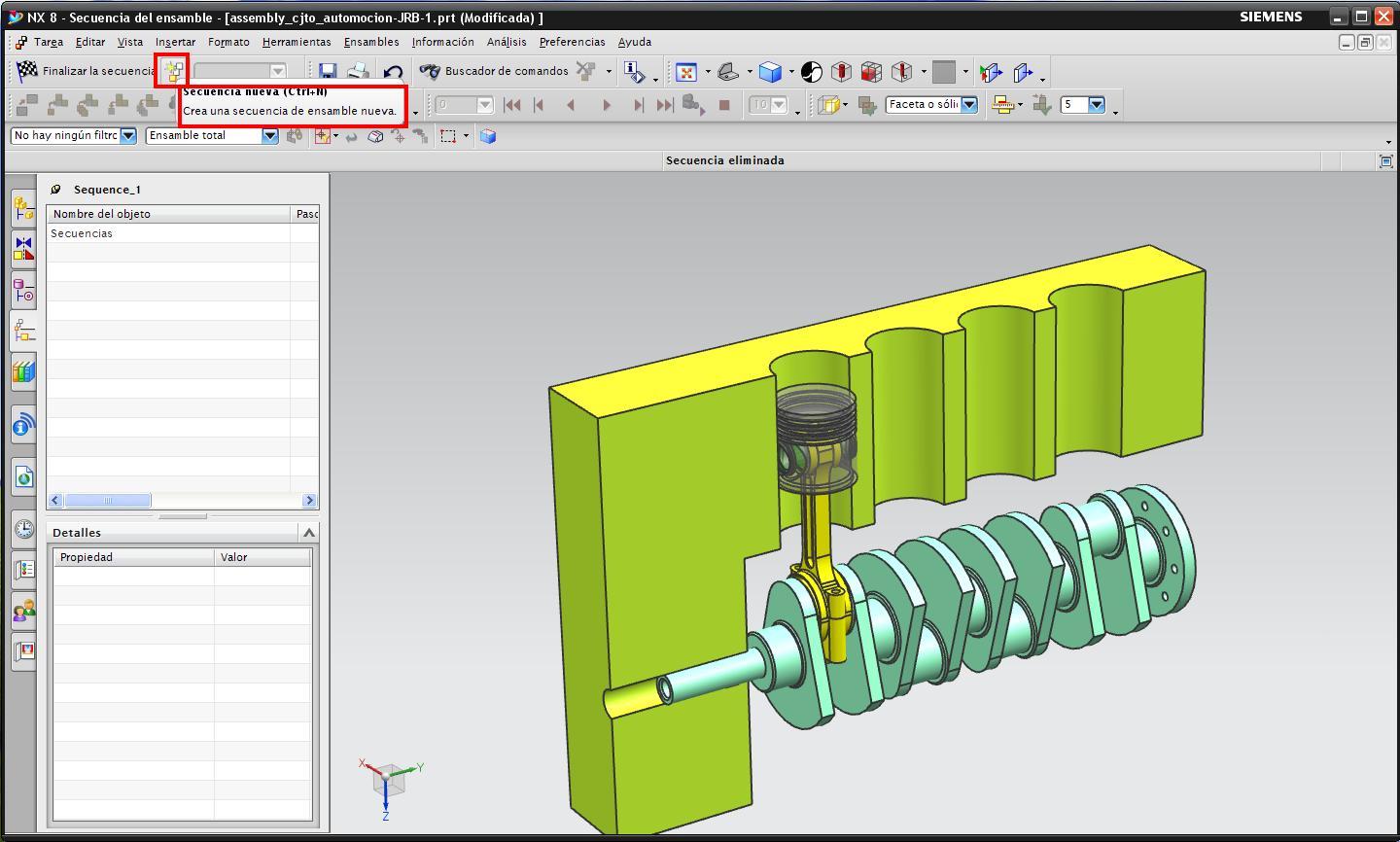Open the Análisis menu
The height and width of the screenshot is (842, 1400).
[x=507, y=42]
